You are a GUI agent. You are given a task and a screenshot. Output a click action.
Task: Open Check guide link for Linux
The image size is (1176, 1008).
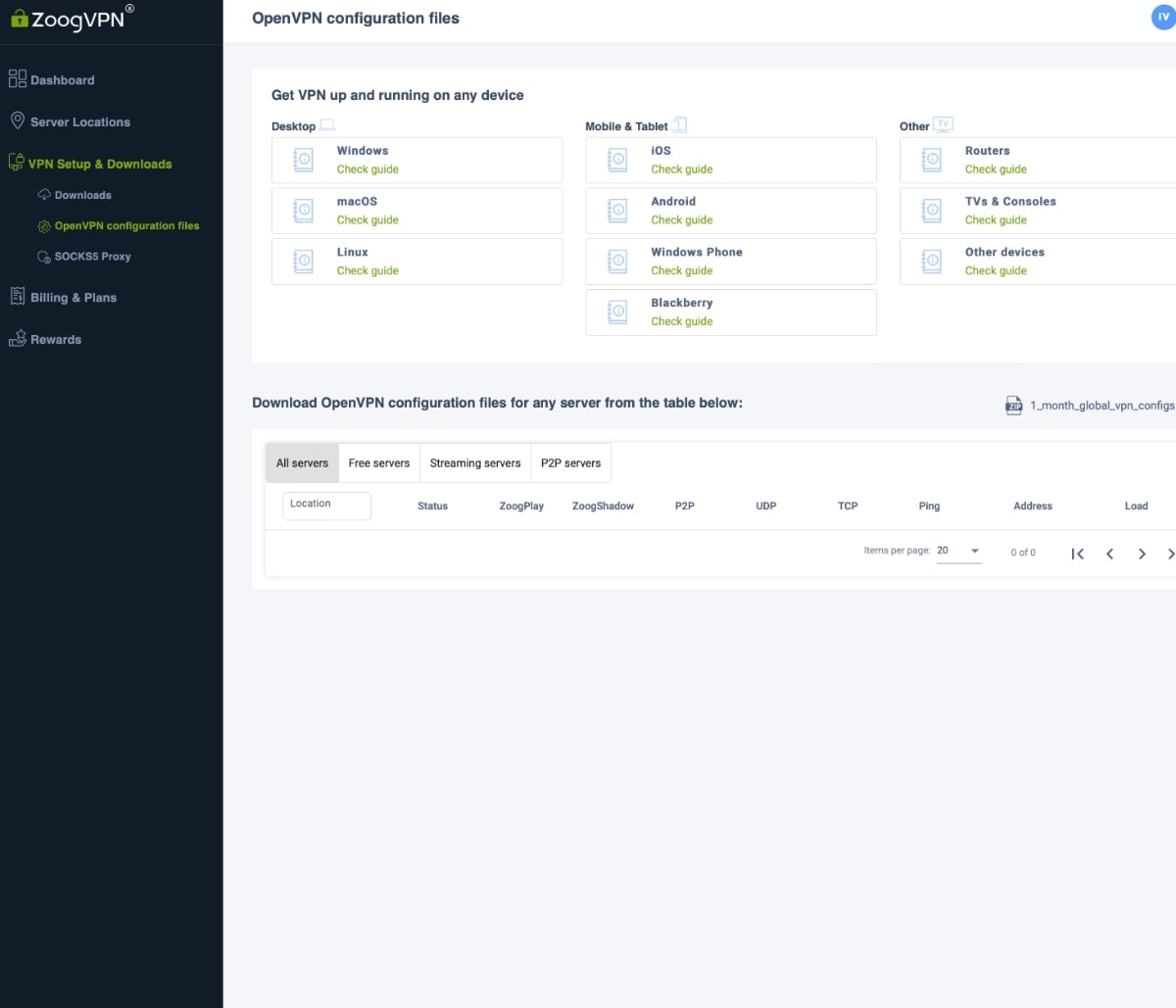(367, 271)
